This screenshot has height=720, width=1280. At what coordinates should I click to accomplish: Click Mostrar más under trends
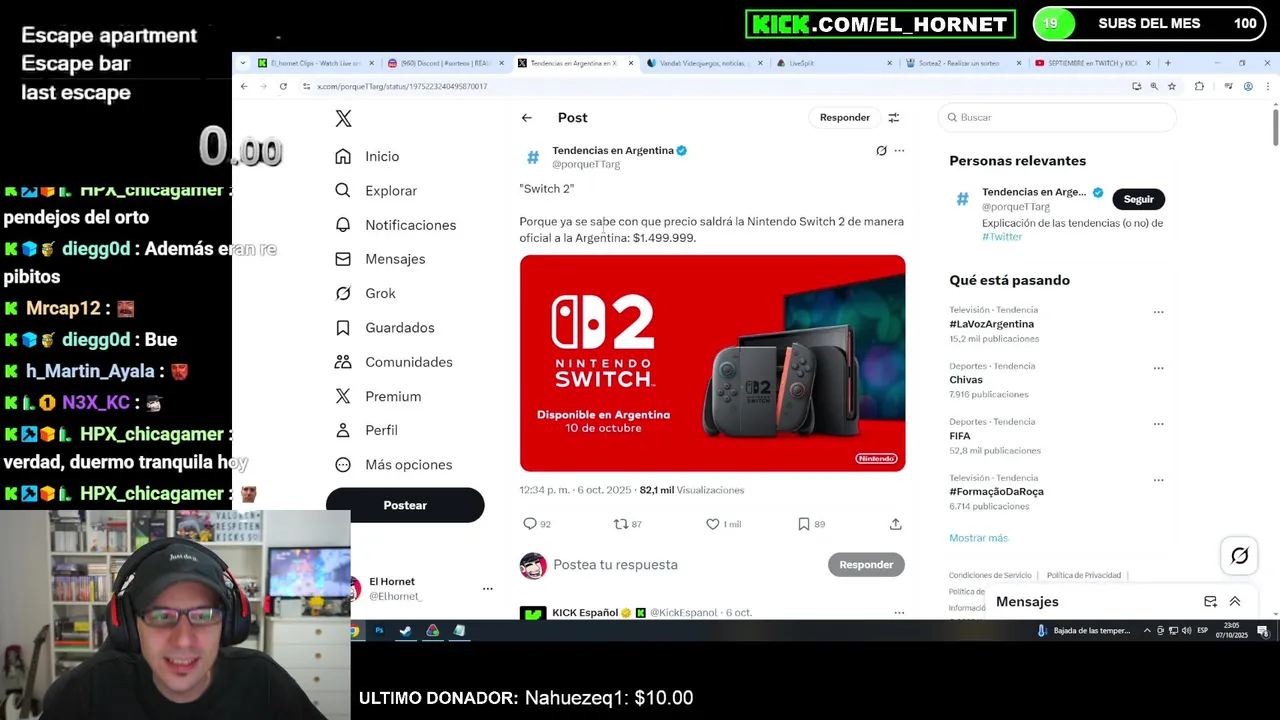(978, 538)
